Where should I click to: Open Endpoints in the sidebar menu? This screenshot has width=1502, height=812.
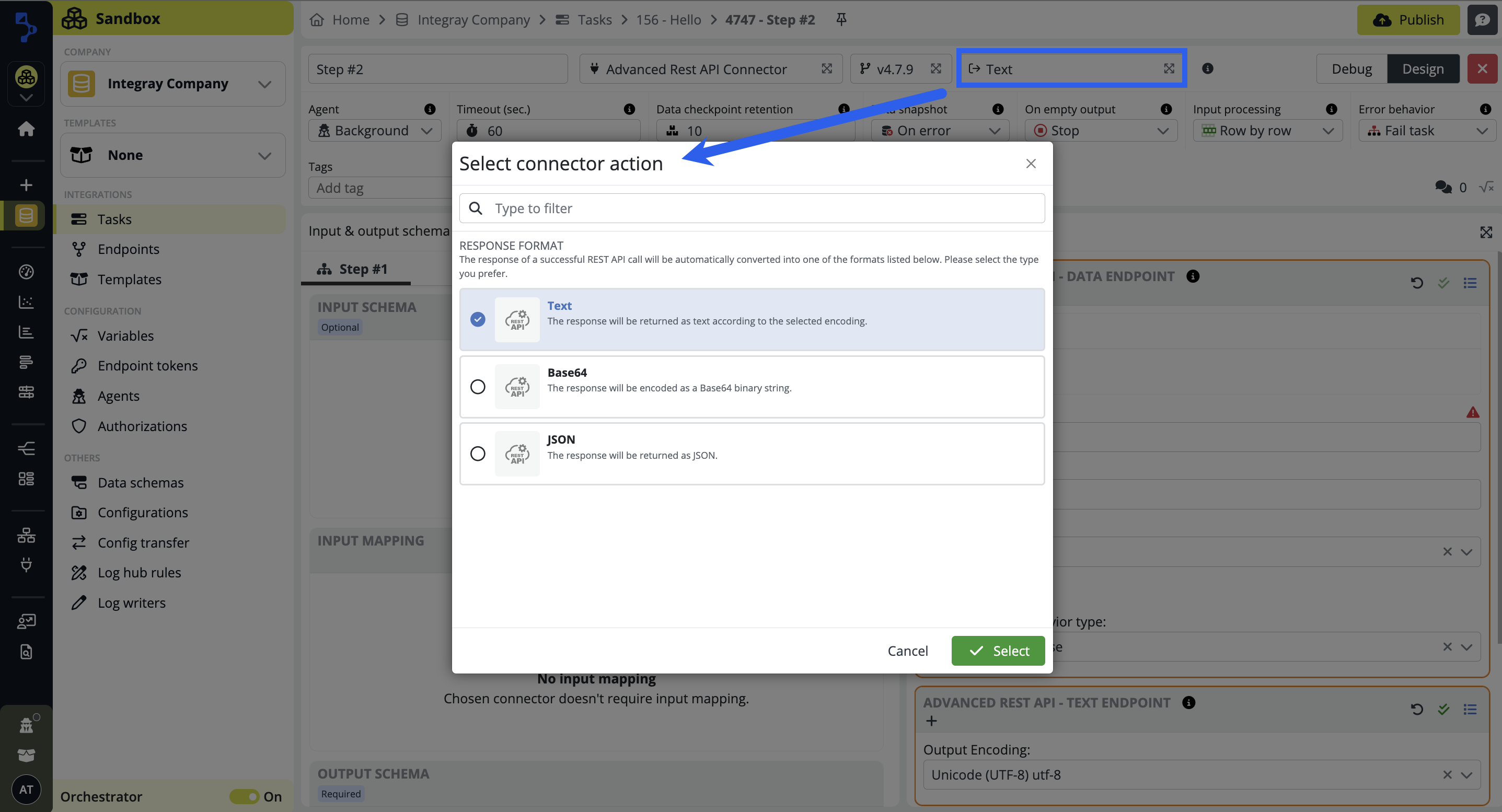128,249
